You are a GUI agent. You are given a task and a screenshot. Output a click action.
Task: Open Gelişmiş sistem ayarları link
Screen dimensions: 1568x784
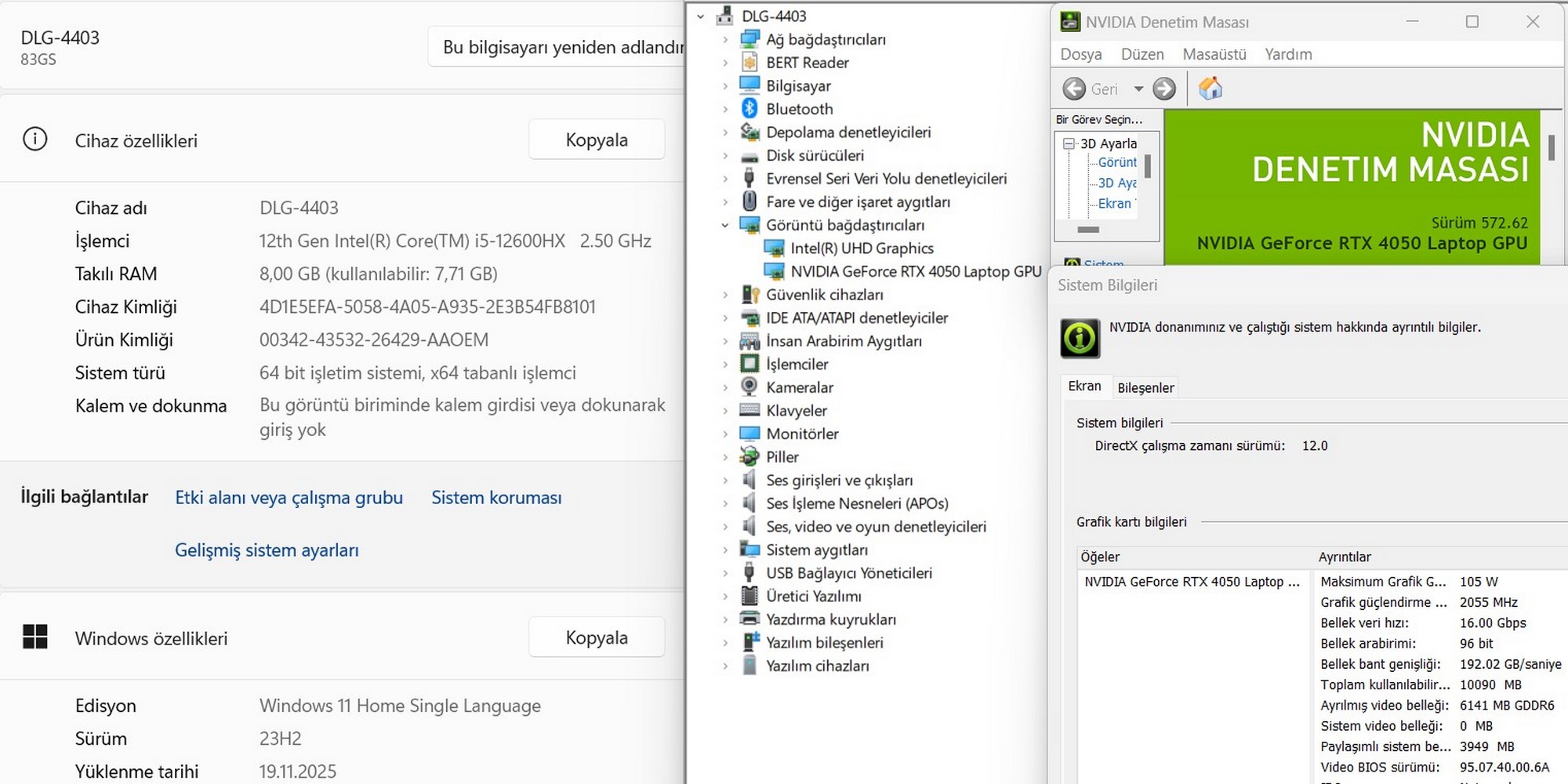[x=267, y=550]
